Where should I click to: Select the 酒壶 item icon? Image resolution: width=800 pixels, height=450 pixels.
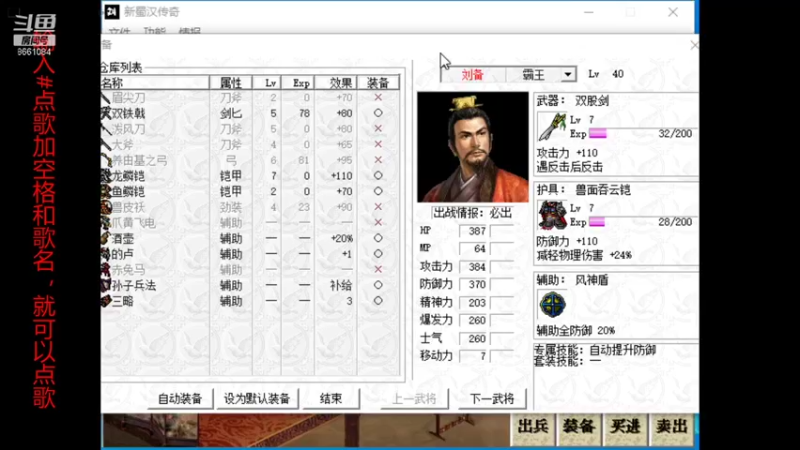(106, 238)
